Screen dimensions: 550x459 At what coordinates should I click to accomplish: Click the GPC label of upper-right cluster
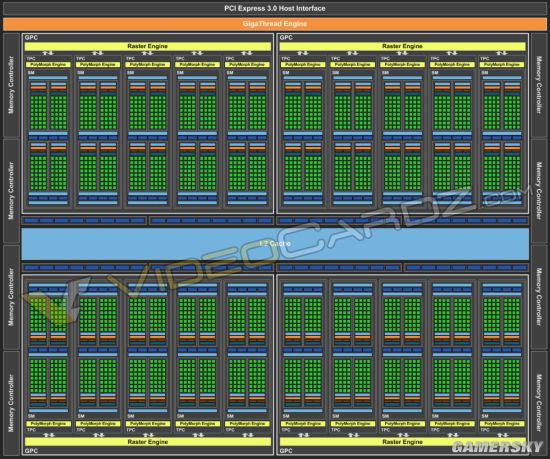[286, 38]
